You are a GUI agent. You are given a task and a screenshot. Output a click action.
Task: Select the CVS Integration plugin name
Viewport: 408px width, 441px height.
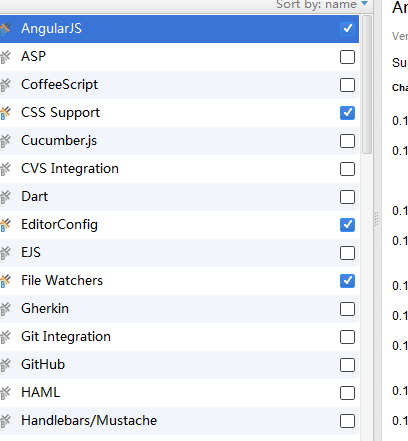coord(70,169)
